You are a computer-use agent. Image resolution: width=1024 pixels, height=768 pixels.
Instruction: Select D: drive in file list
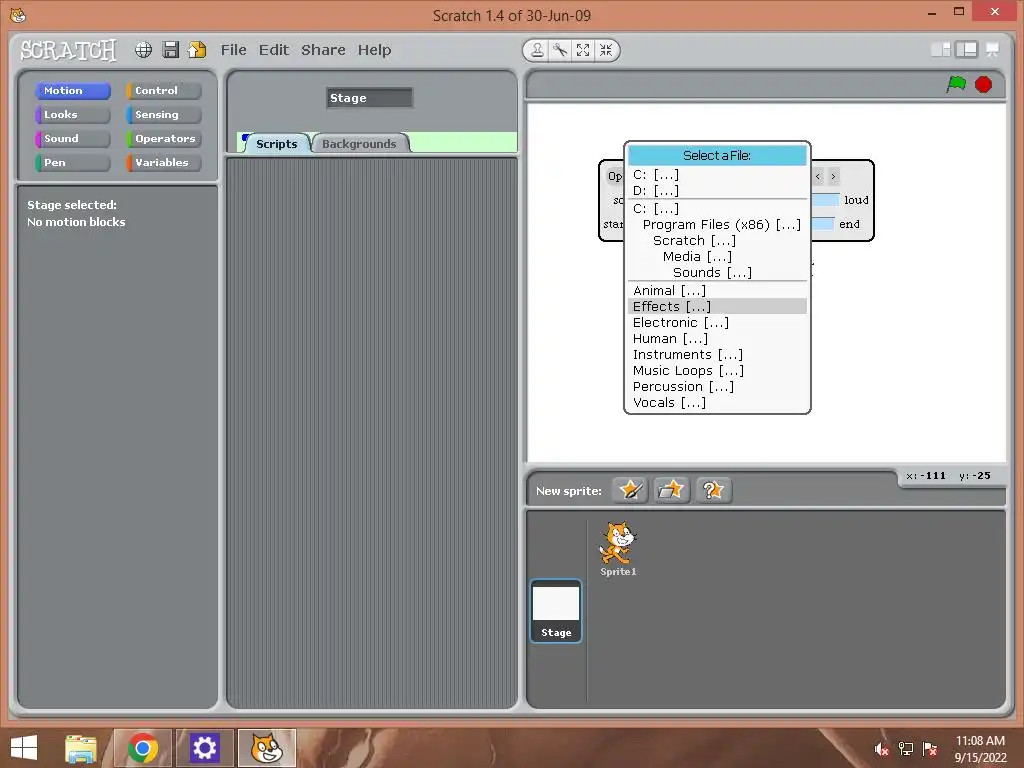[x=717, y=191]
